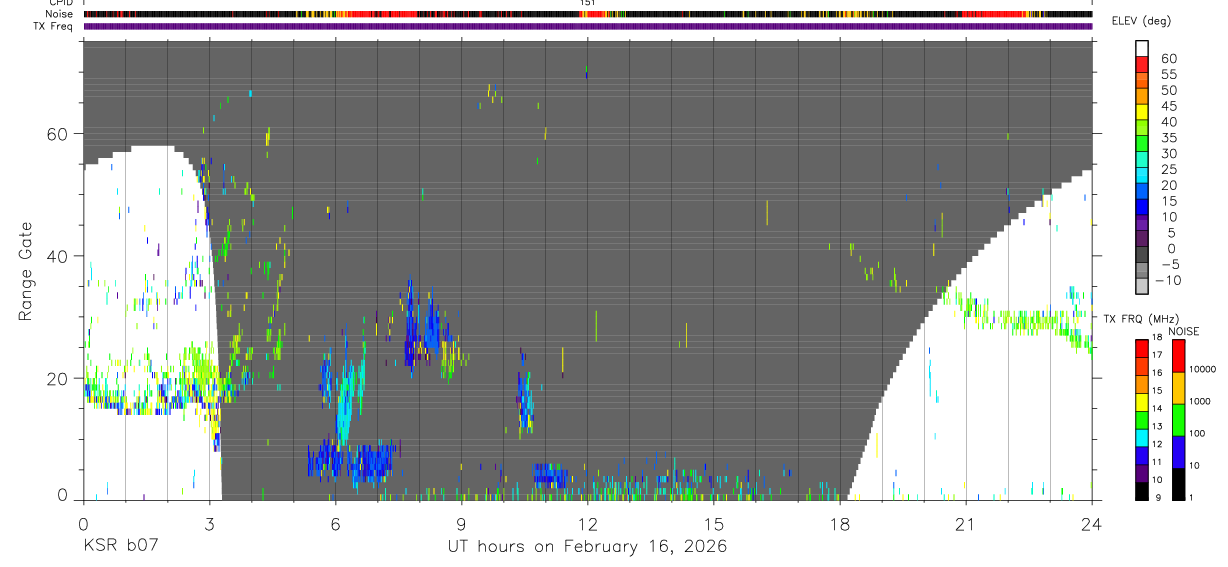Click the '24' tick on UT hours axis
The image size is (1228, 567).
1092,523
